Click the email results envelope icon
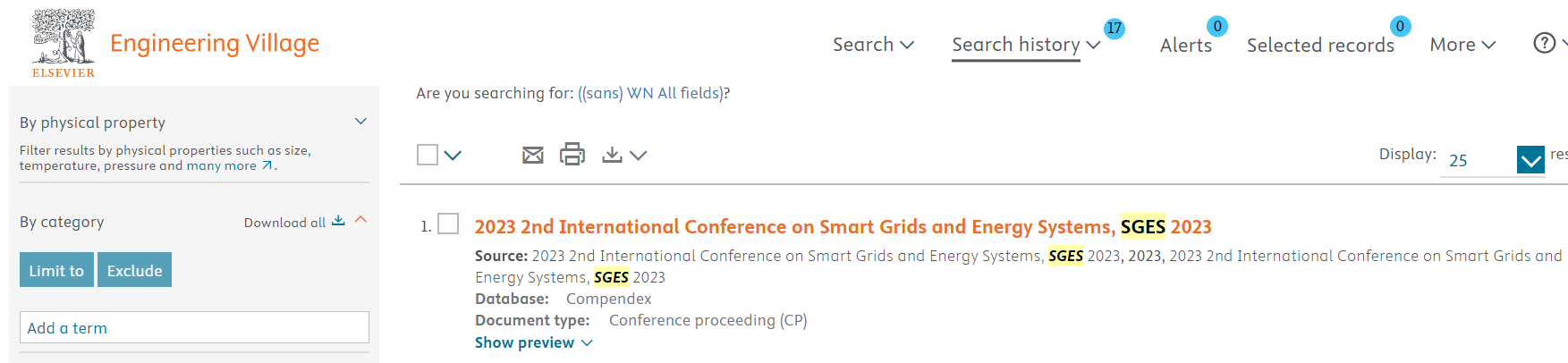1568x363 pixels. [x=533, y=156]
